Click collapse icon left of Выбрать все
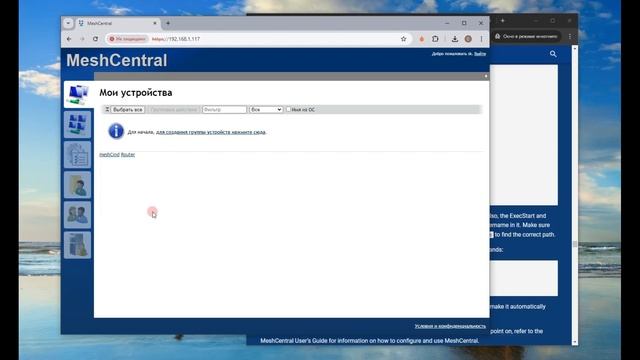Screen dimensions: 640x360 [107, 109]
